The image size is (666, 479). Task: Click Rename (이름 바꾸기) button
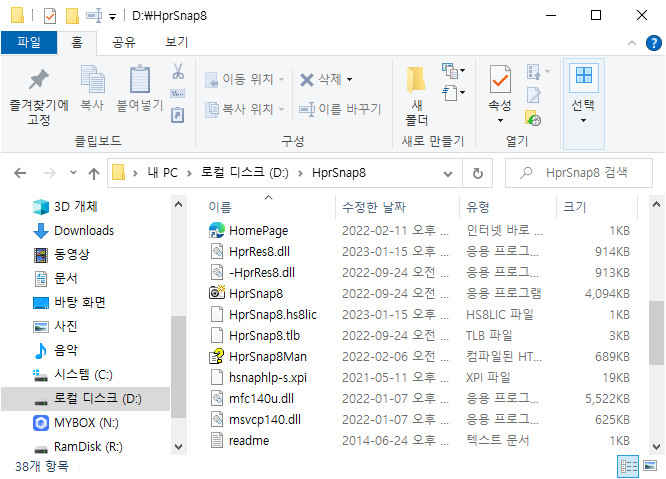(340, 109)
